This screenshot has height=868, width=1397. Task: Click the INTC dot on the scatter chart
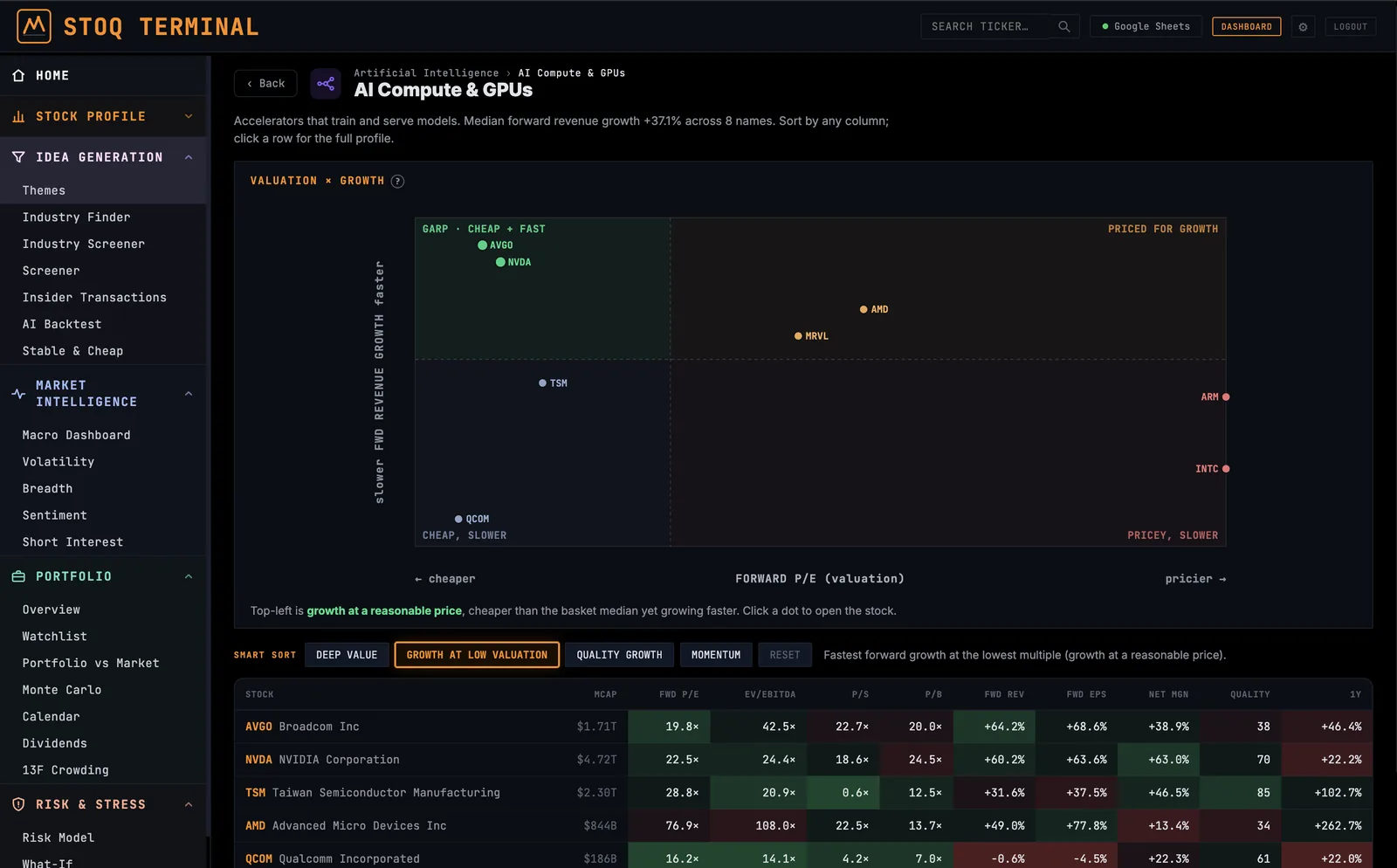1226,469
